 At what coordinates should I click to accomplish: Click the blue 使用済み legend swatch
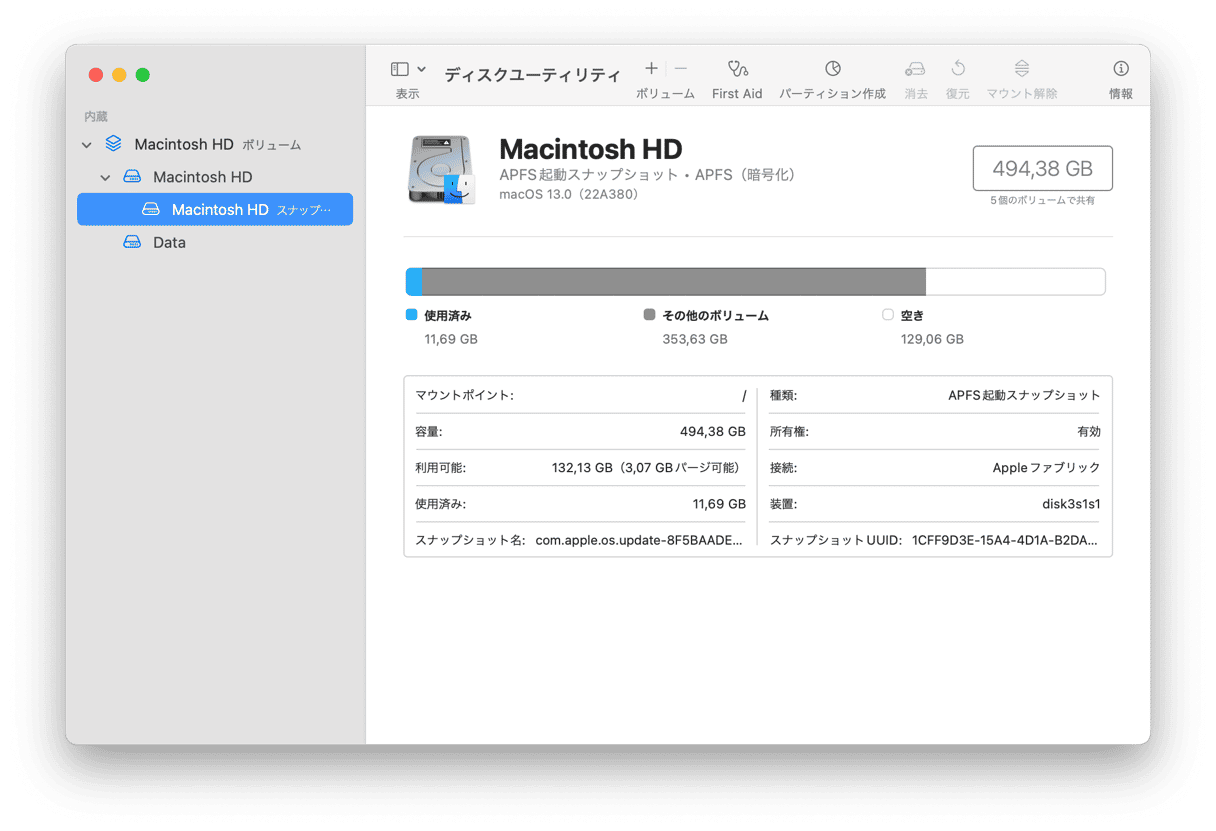411,315
